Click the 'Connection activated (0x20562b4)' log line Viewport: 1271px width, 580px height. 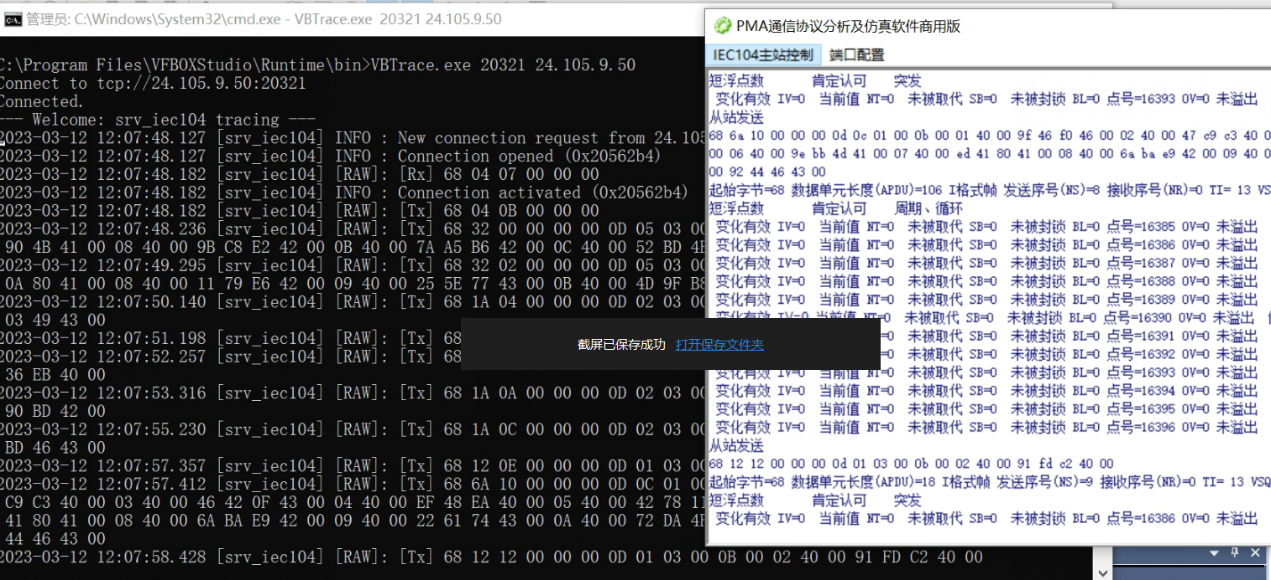point(345,193)
